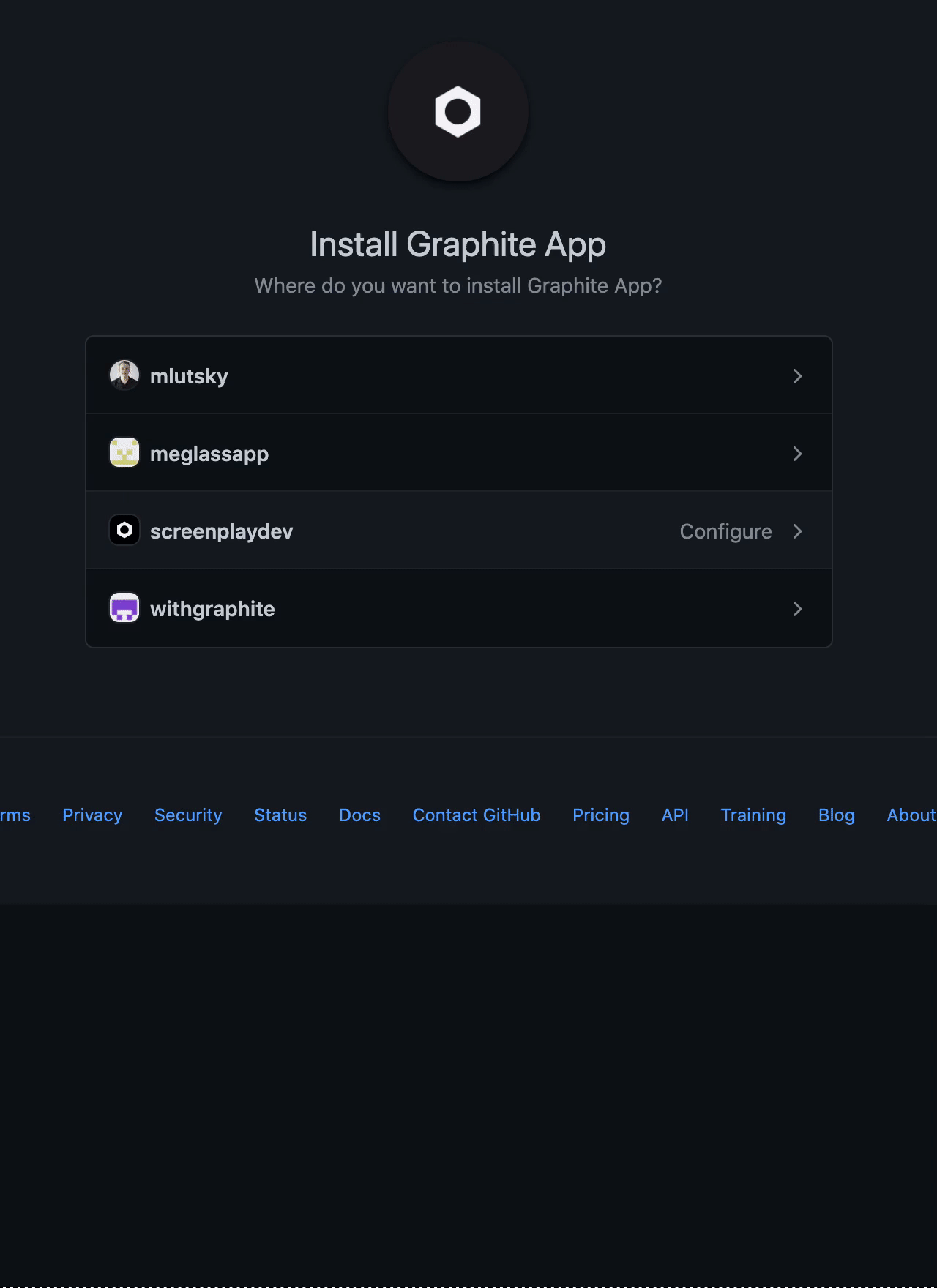This screenshot has width=937, height=1288.
Task: Open the Privacy footer link
Action: pyautogui.click(x=92, y=815)
